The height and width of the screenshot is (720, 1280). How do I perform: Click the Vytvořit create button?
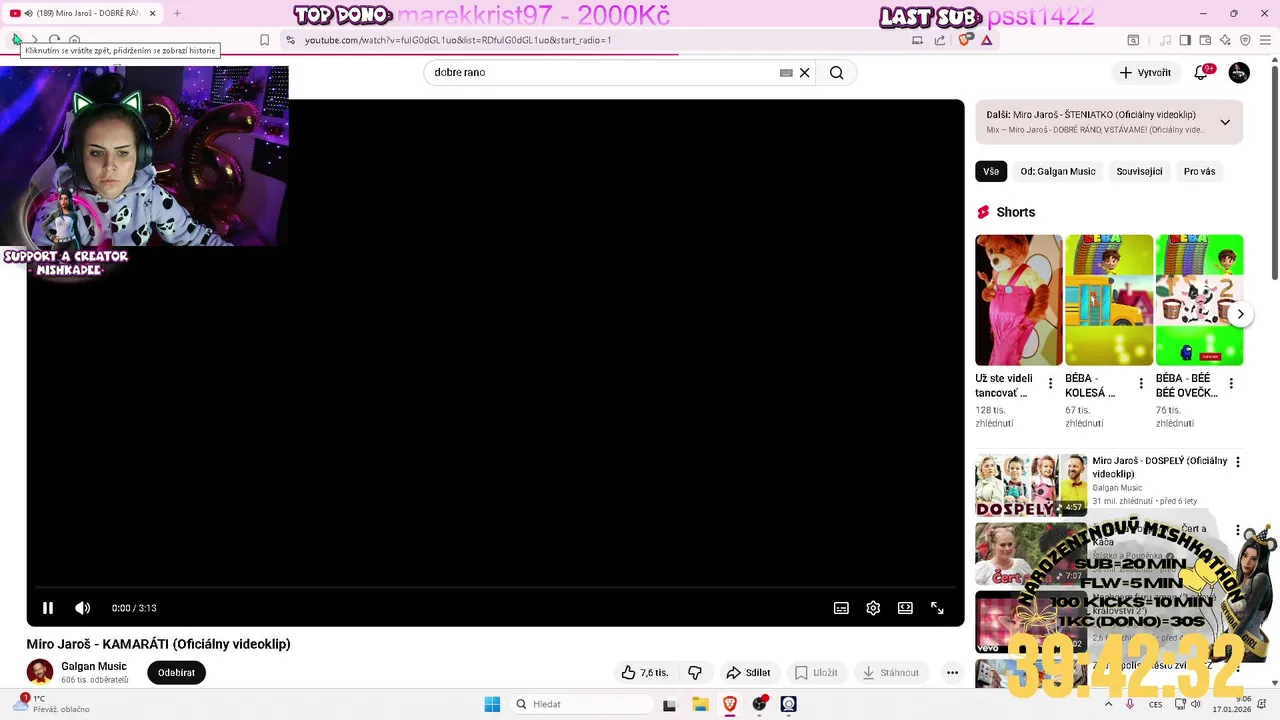click(1145, 73)
